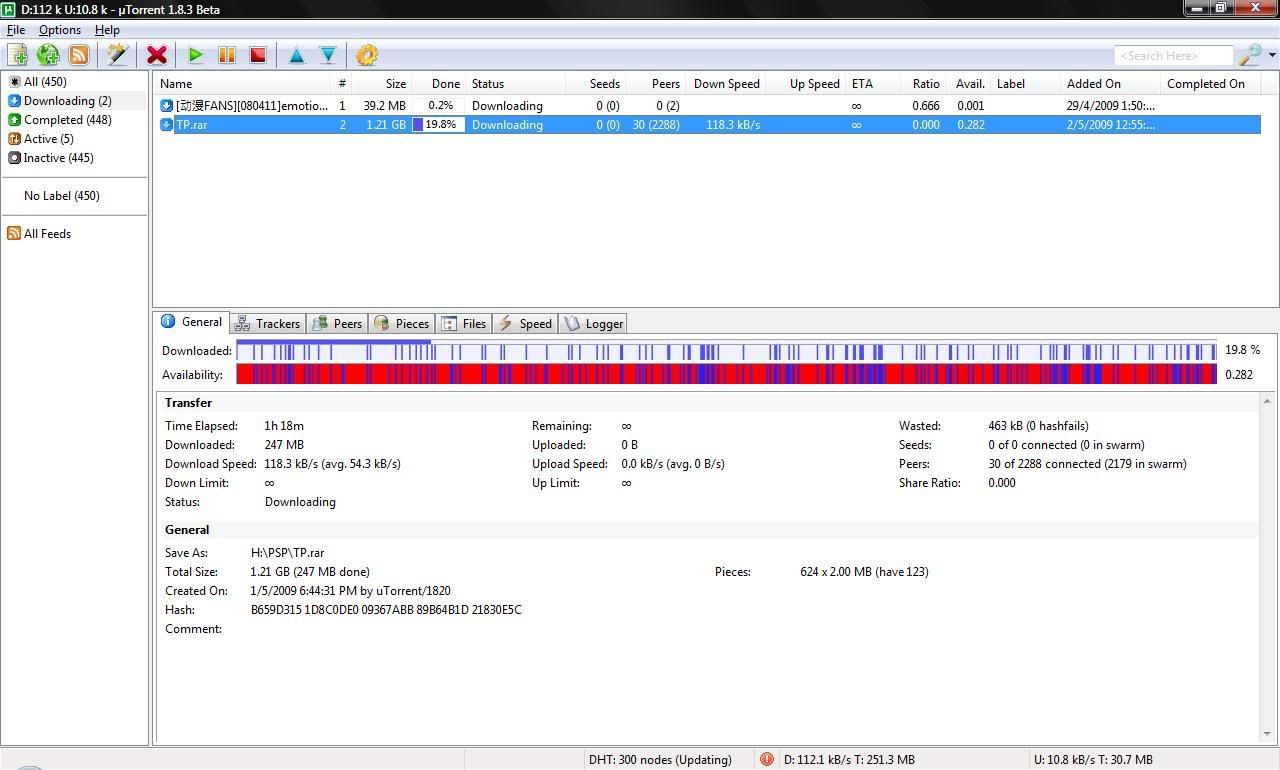
Task: Stop torrent with the red square icon
Action: 257,55
